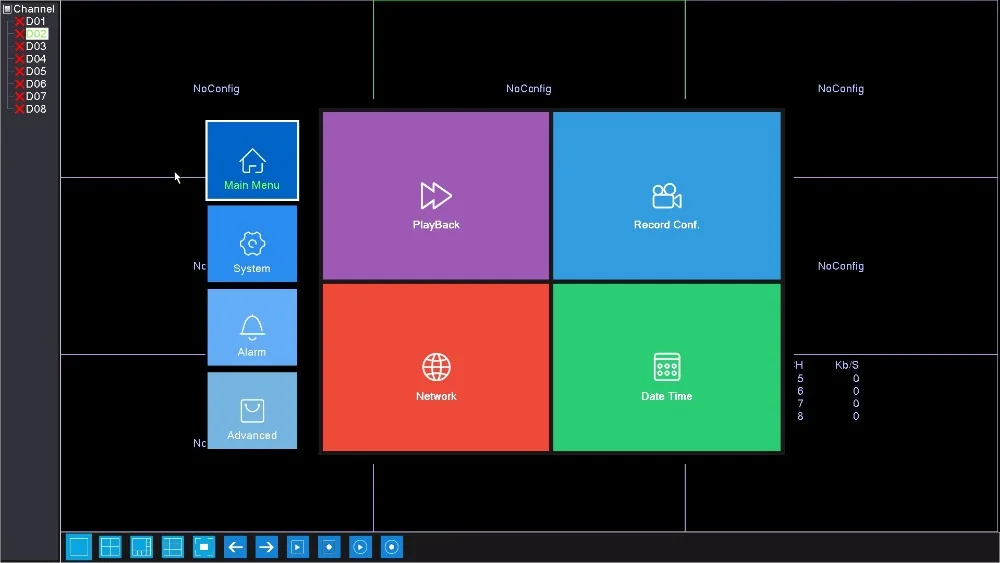Select channel D01 in tree

[x=36, y=22]
